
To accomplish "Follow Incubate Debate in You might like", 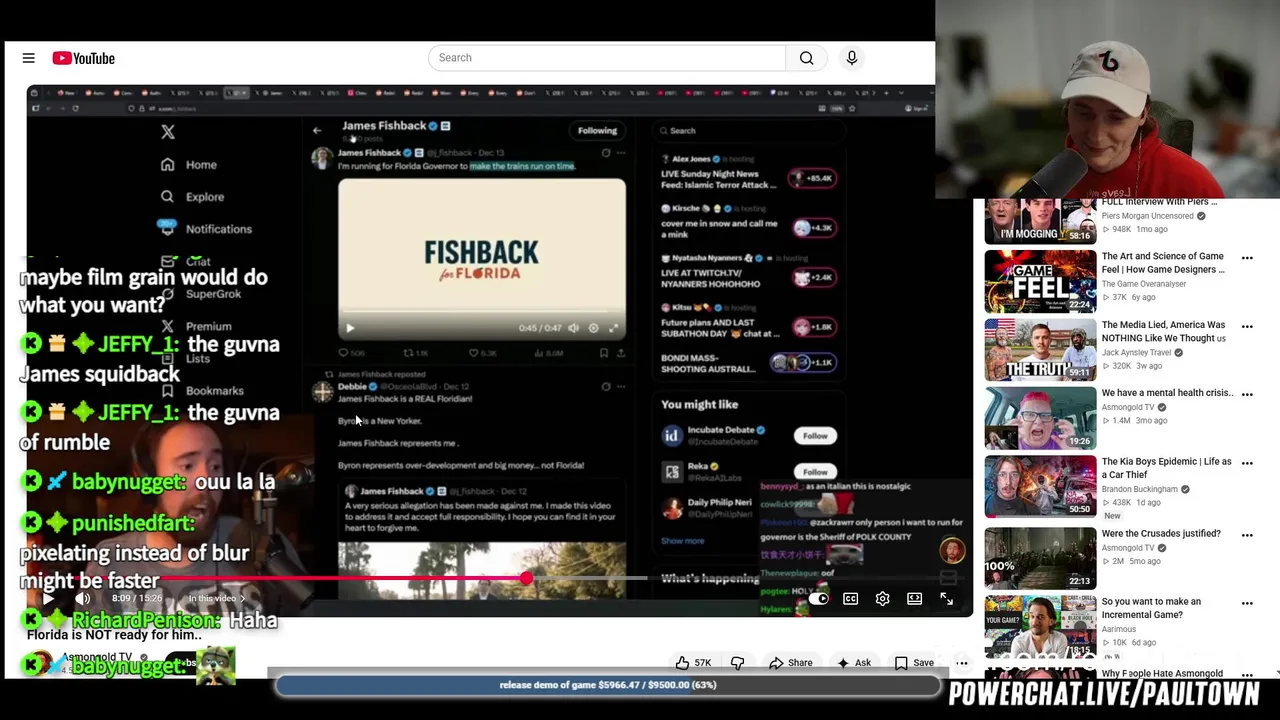I will pyautogui.click(x=815, y=436).
